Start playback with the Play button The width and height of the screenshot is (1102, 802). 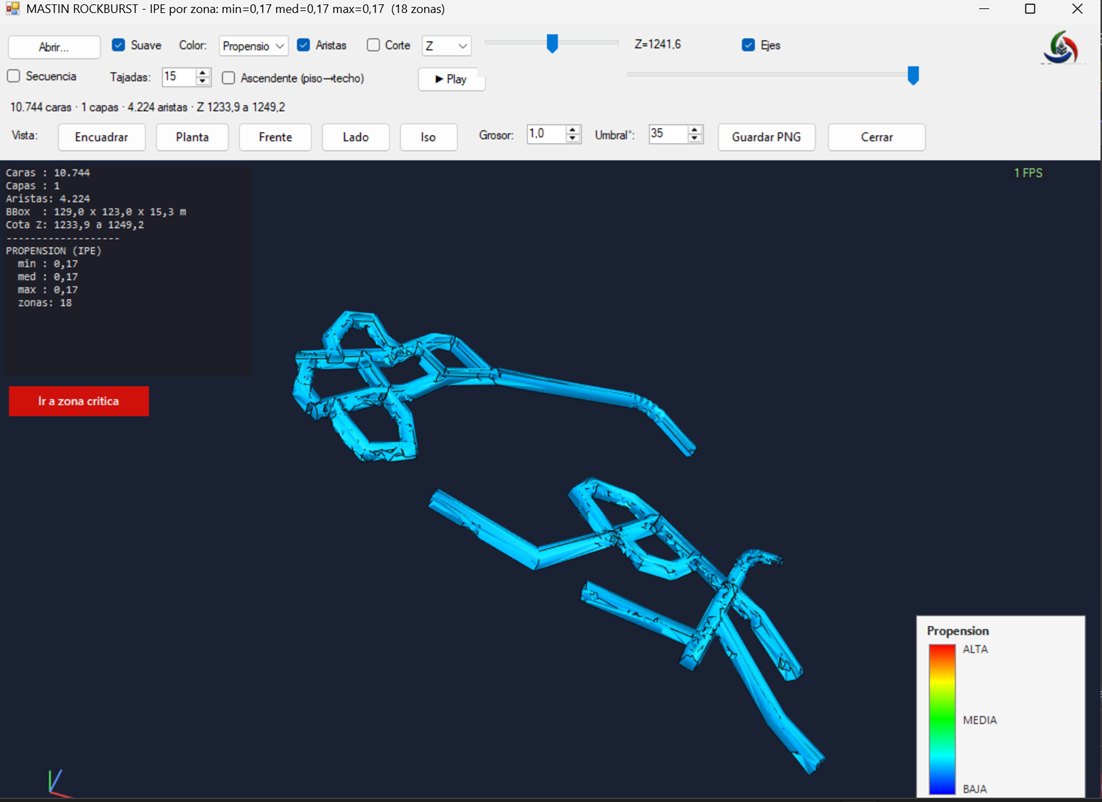[450, 79]
